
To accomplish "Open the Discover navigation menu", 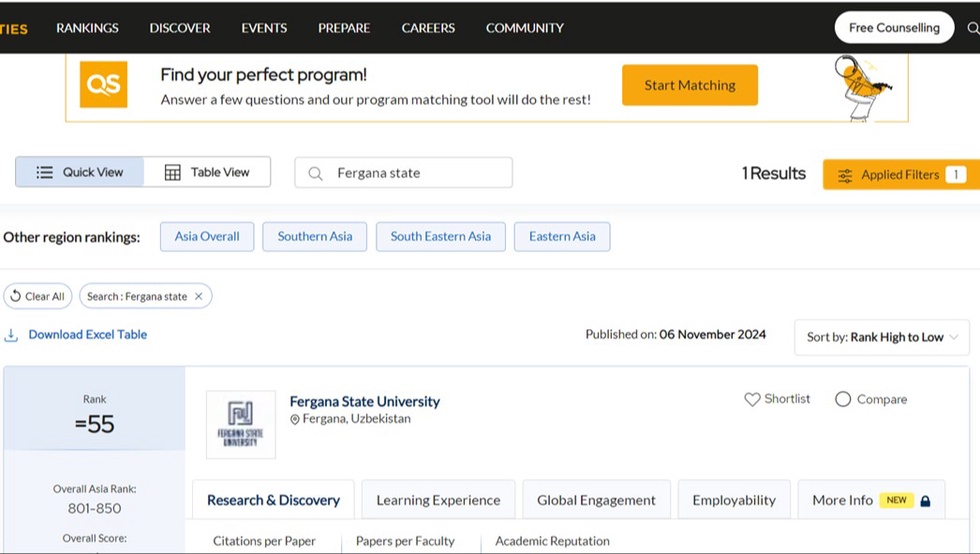I will click(x=180, y=28).
